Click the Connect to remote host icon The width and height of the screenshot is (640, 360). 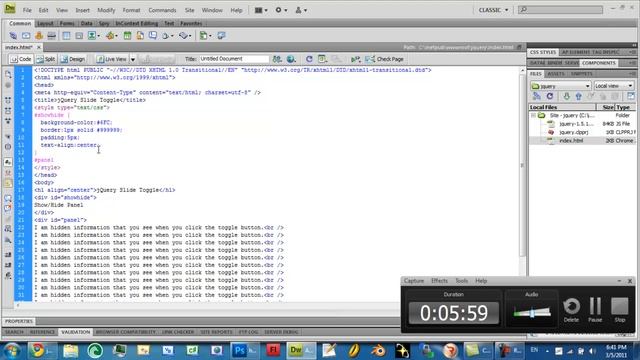pyautogui.click(x=537, y=96)
